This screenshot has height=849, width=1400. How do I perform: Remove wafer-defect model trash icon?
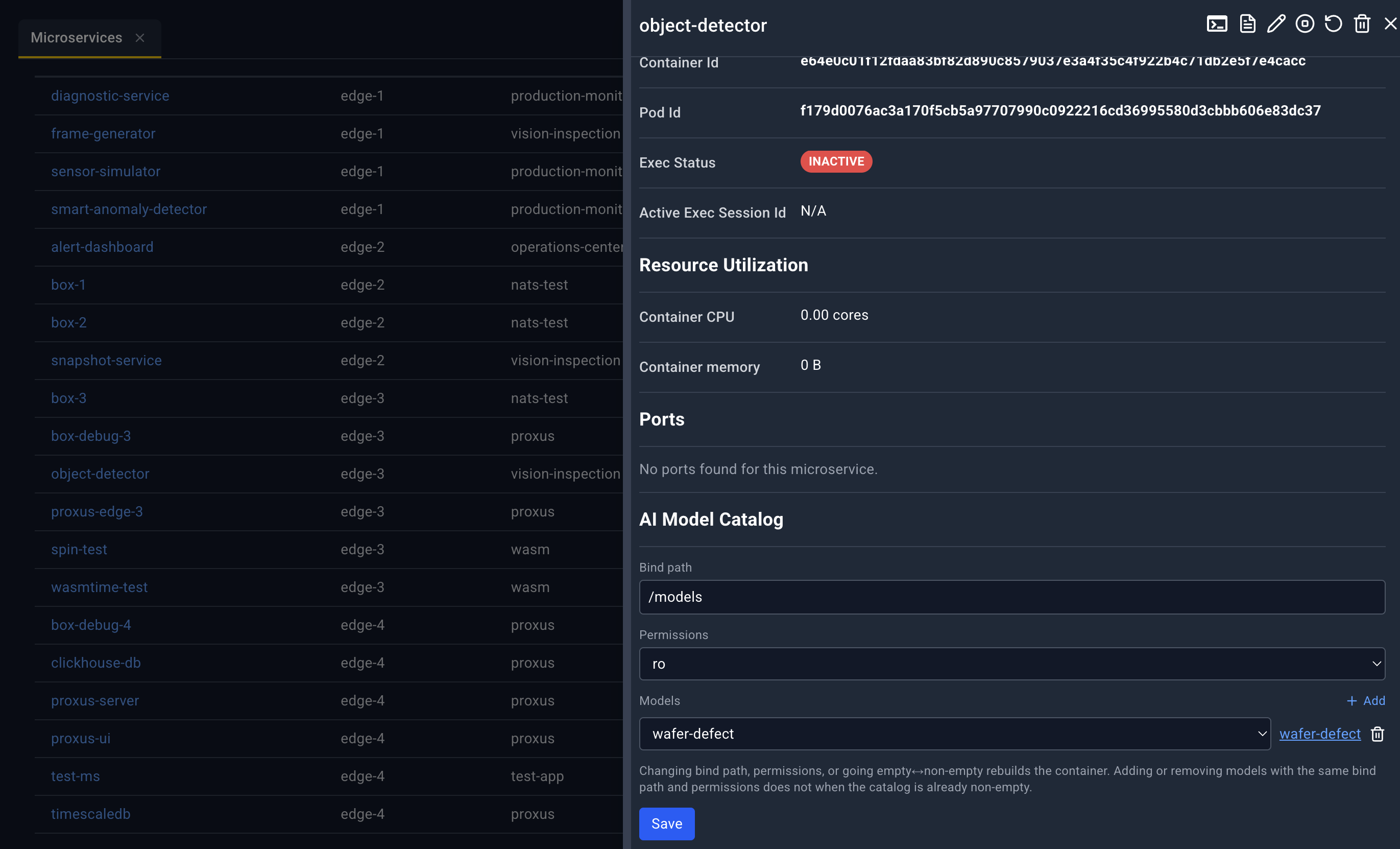[1377, 734]
